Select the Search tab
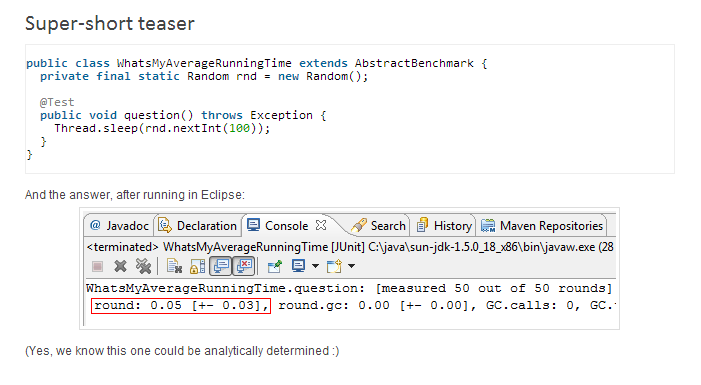The height and width of the screenshot is (385, 701). tap(378, 226)
